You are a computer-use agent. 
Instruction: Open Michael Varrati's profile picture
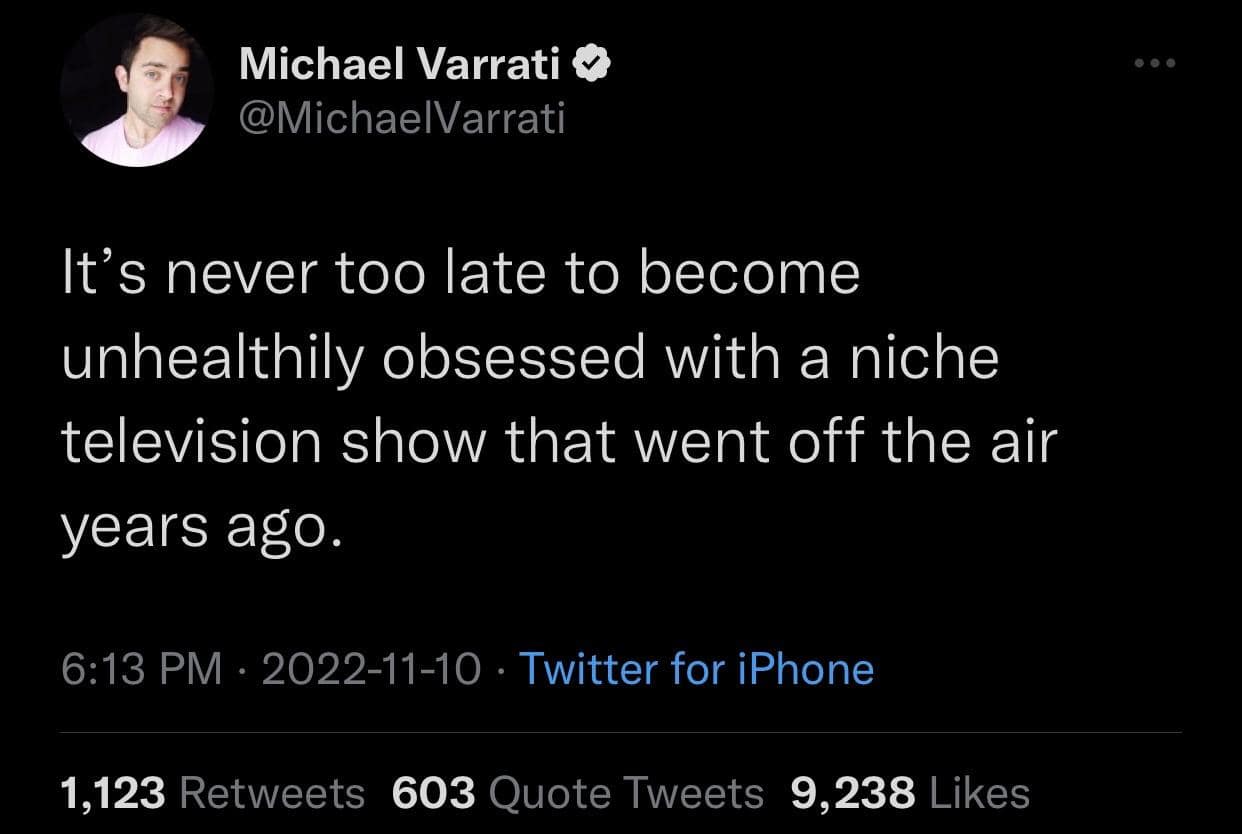point(137,90)
